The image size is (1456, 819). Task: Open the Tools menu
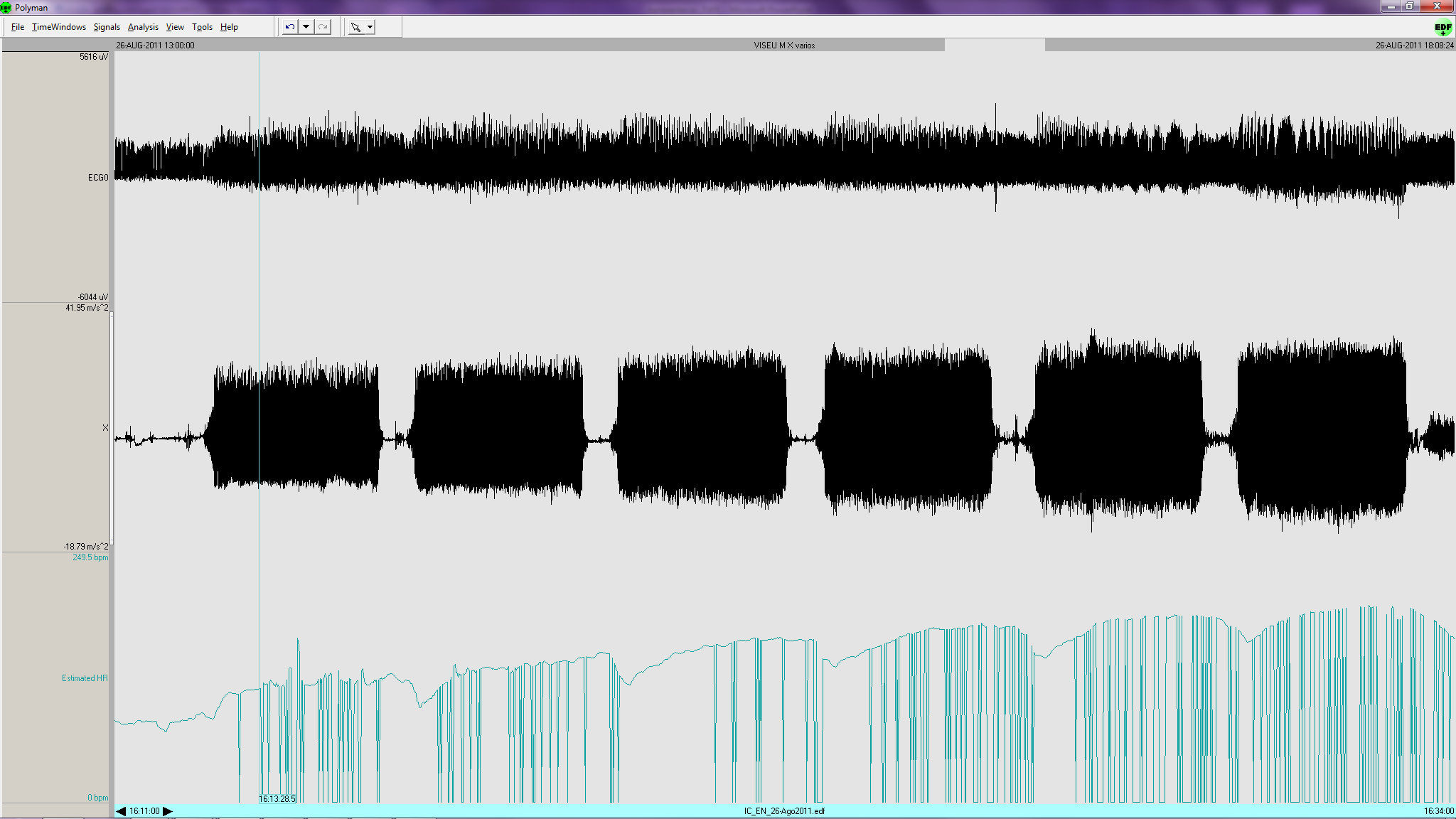tap(202, 27)
